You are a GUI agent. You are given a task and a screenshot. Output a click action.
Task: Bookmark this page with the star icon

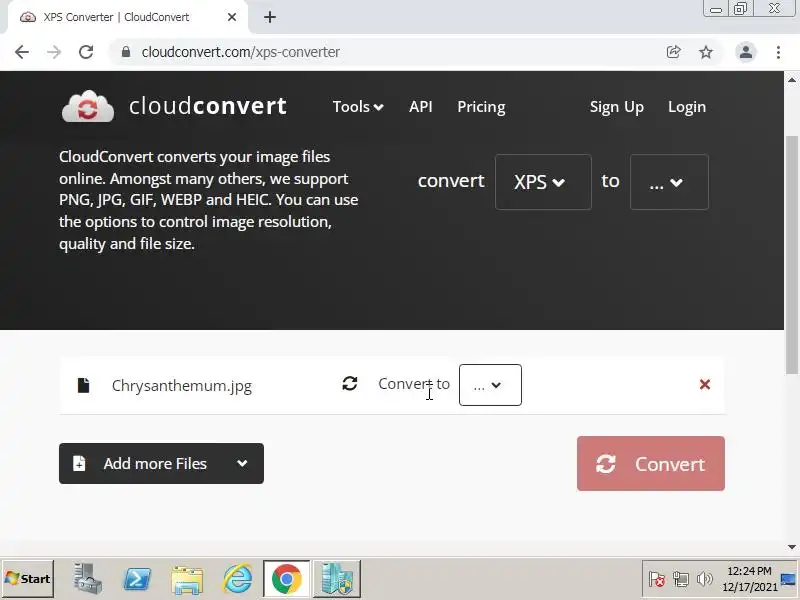pos(706,52)
